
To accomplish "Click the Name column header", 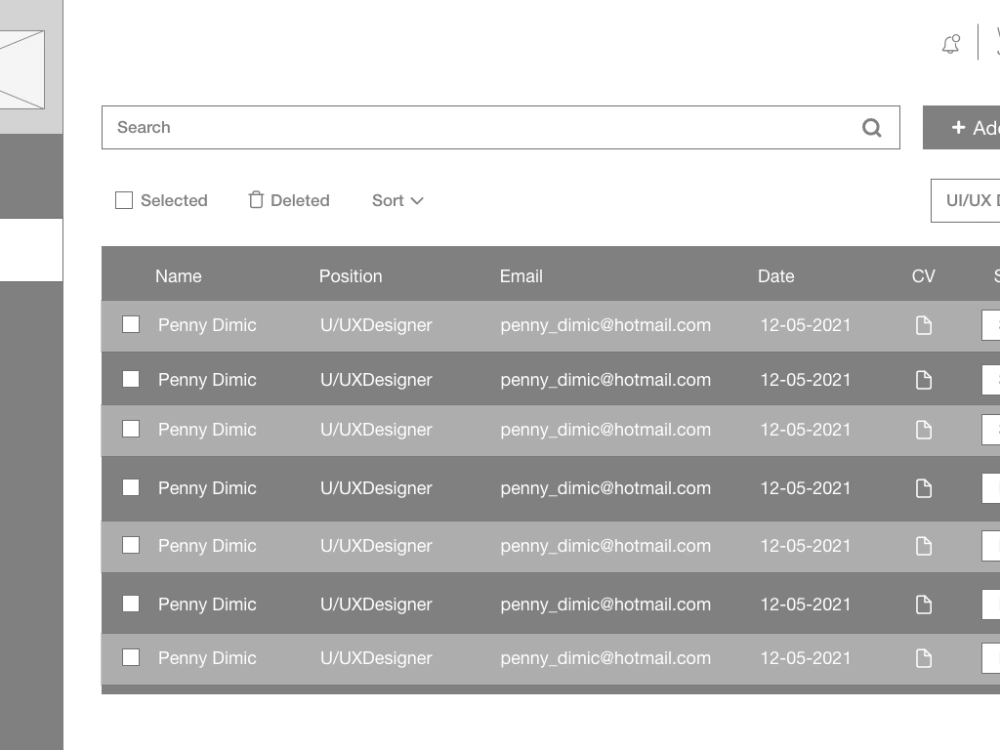I will [179, 276].
